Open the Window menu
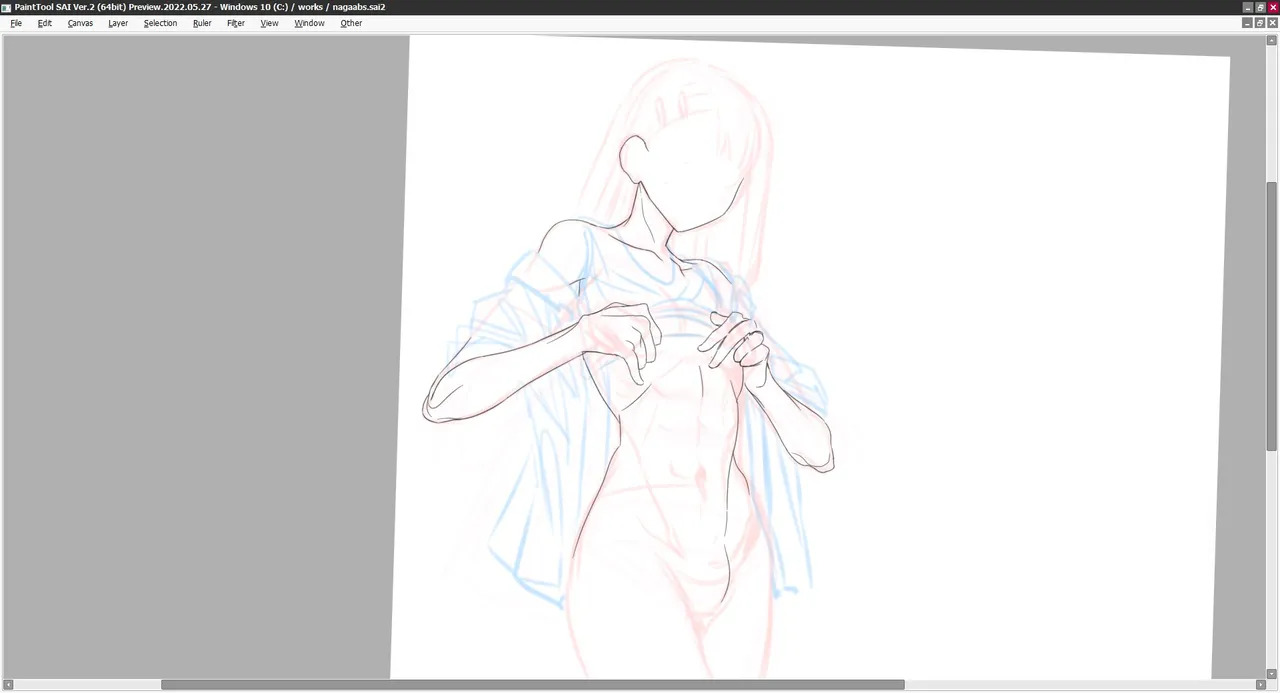This screenshot has height=693, width=1280. pyautogui.click(x=309, y=23)
